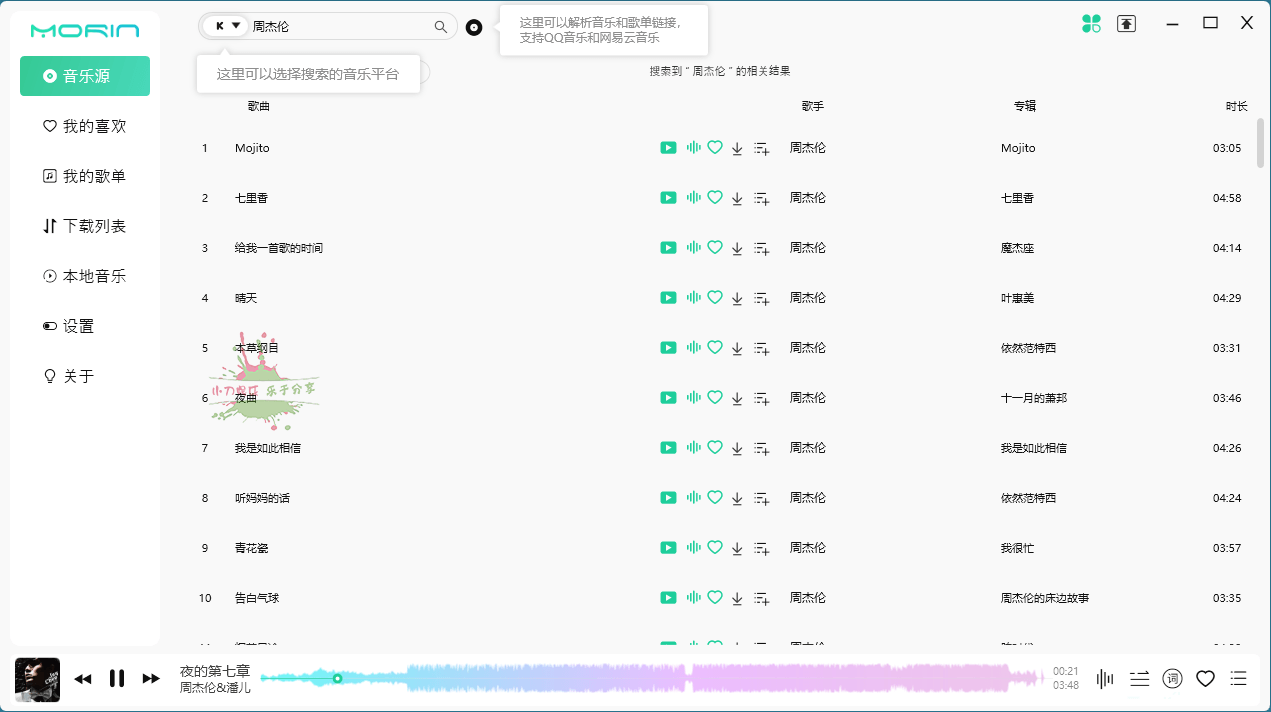Viewport: 1271px width, 712px height.
Task: Open the lyrics (词) panel in player bar
Action: tap(1171, 678)
